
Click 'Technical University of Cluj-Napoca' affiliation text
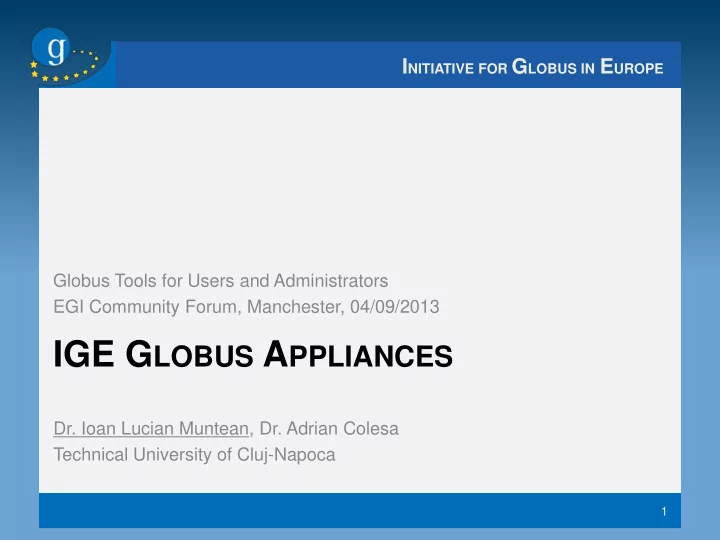194,455
